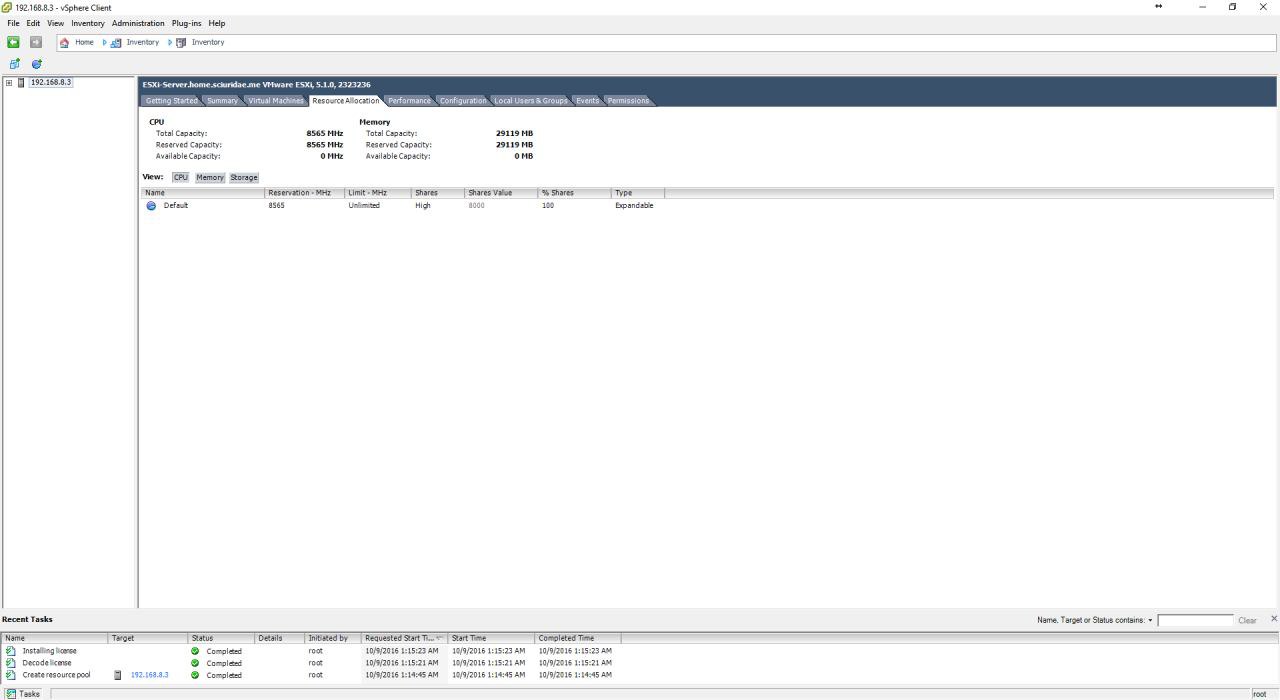Viewport: 1280px width, 700px height.
Task: Click the Home breadcrumb link
Action: tap(84, 42)
